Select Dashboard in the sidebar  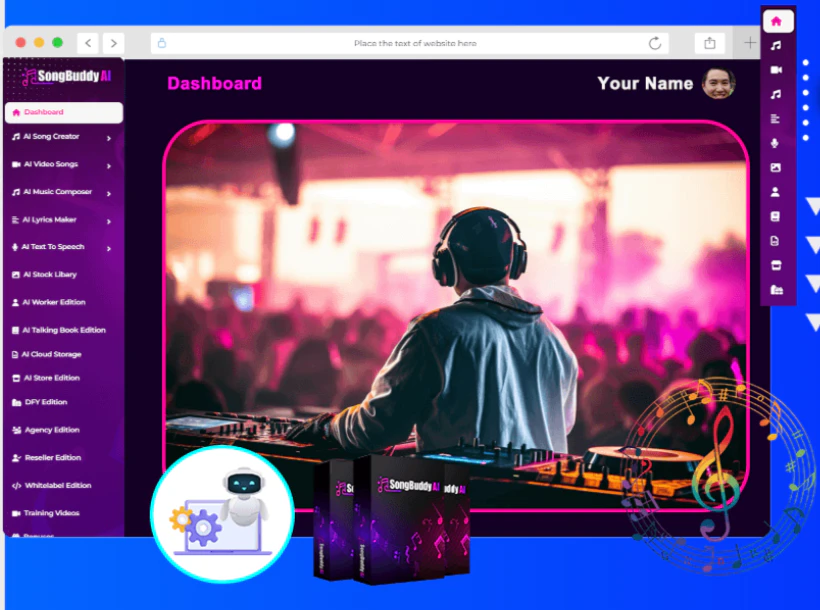(x=64, y=112)
